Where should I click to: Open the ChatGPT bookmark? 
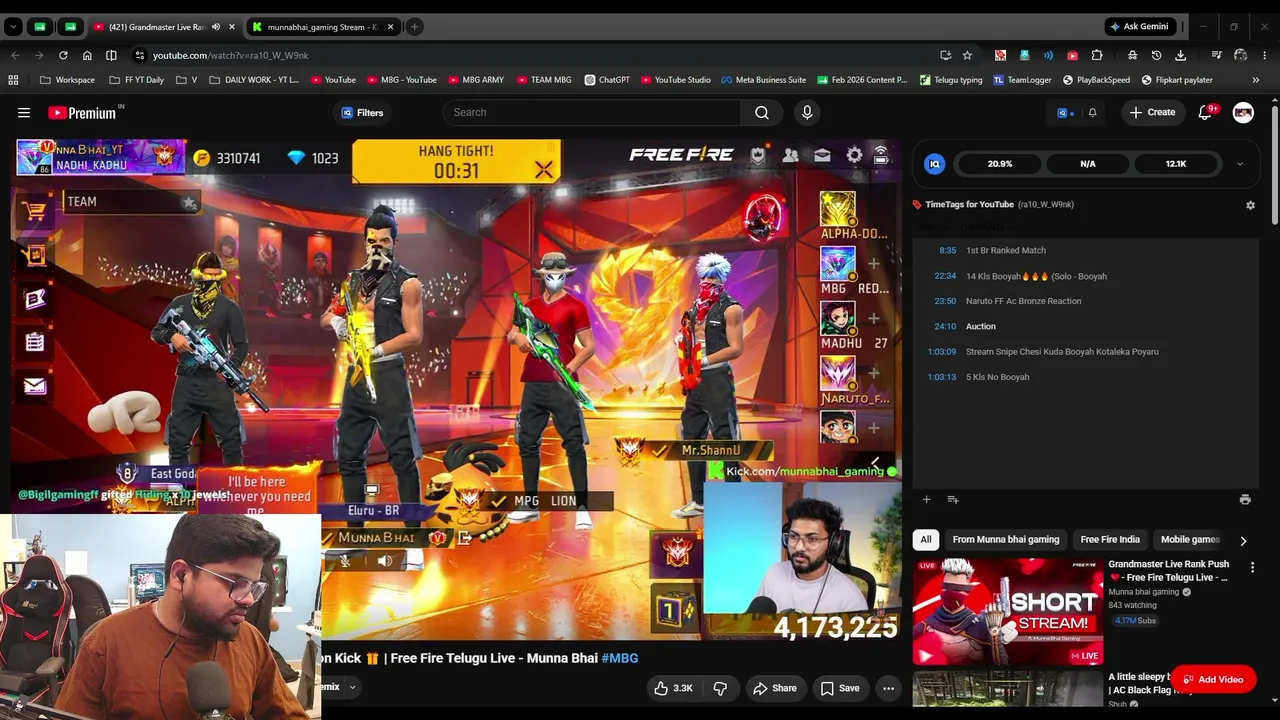(606, 80)
